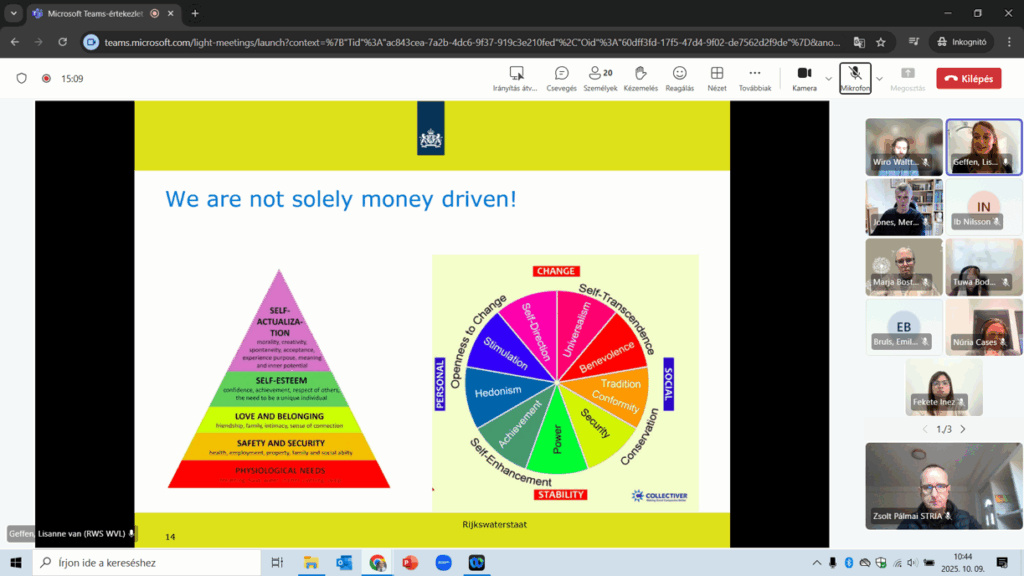Open the Csevegés chat panel

pyautogui.click(x=561, y=78)
